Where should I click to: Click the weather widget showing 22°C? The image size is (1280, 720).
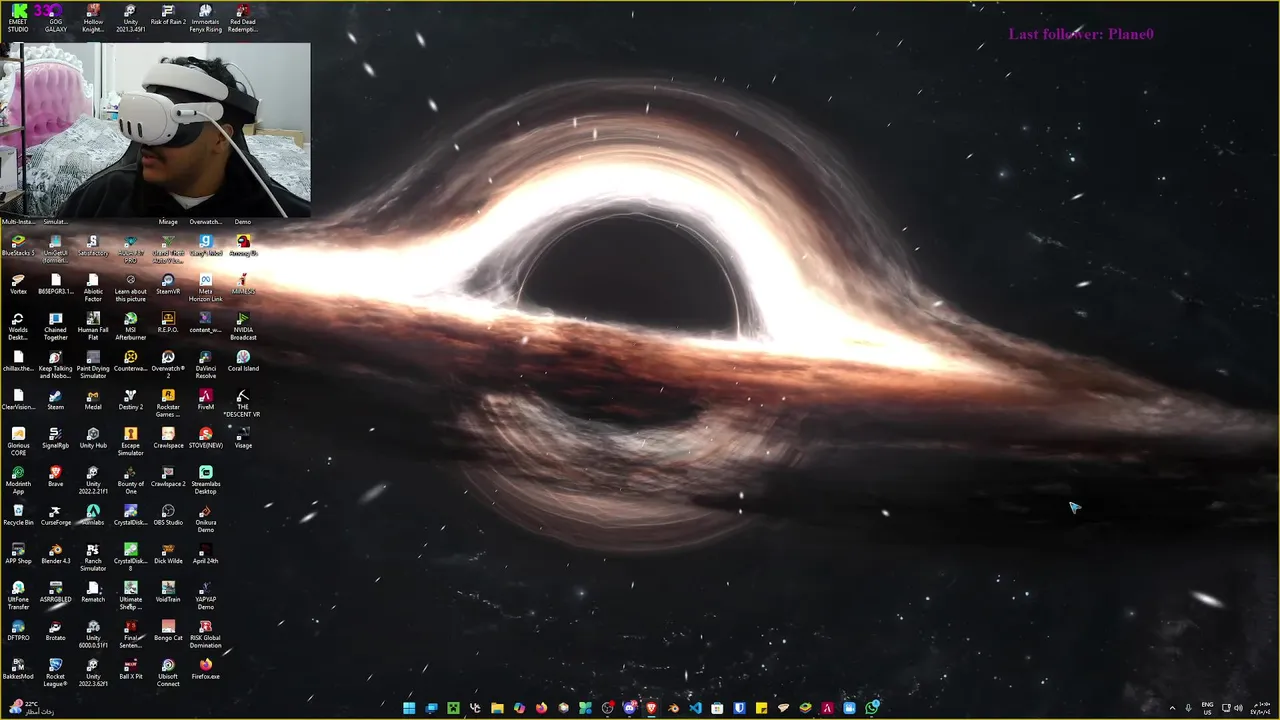click(x=27, y=708)
